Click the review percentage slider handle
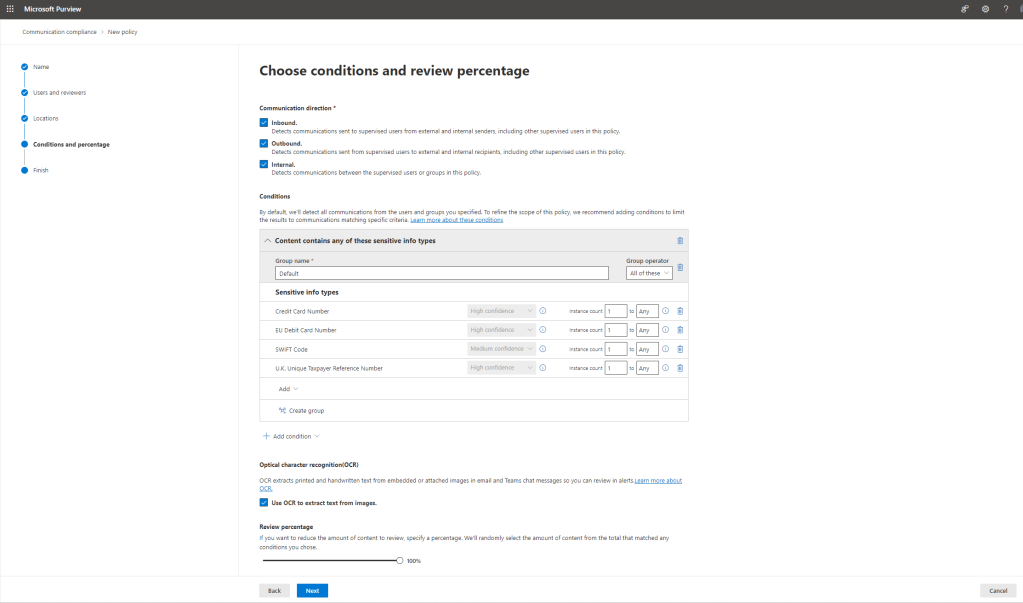This screenshot has height=603, width=1023. [x=399, y=561]
